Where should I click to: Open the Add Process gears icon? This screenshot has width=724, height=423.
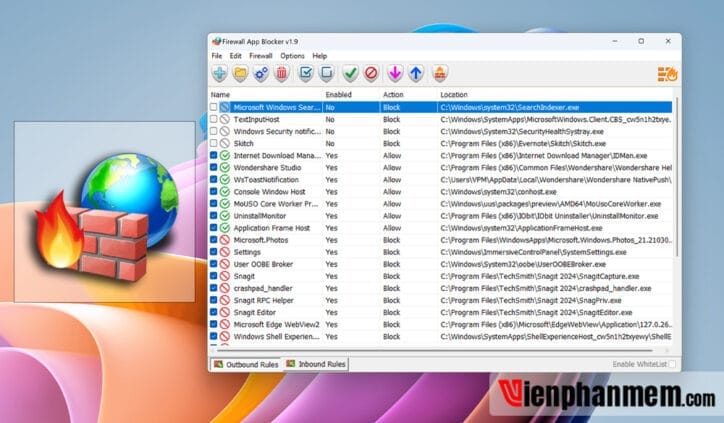coord(261,73)
